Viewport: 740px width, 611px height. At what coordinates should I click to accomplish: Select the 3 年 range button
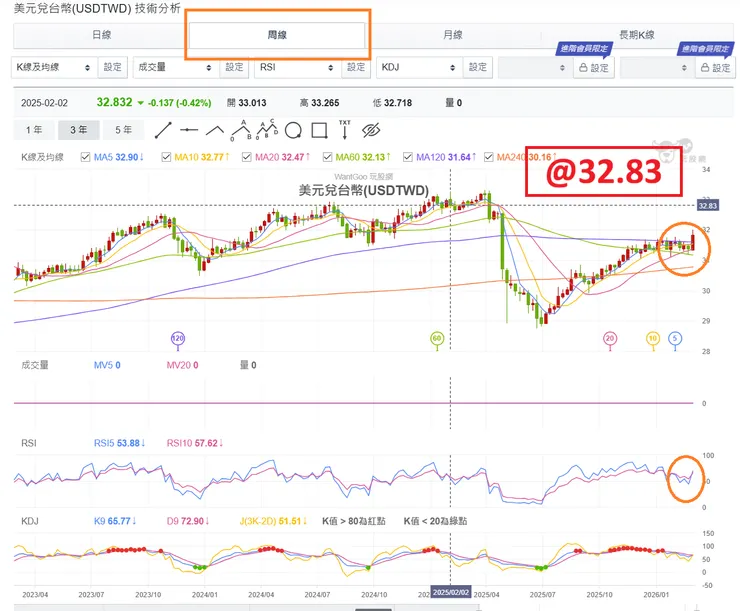[x=79, y=130]
